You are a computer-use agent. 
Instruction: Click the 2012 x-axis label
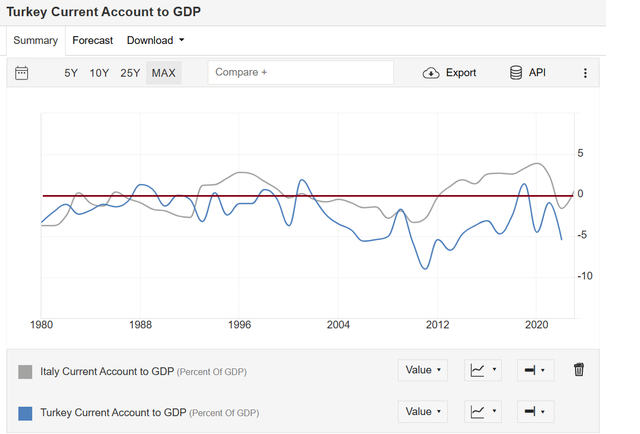point(438,325)
